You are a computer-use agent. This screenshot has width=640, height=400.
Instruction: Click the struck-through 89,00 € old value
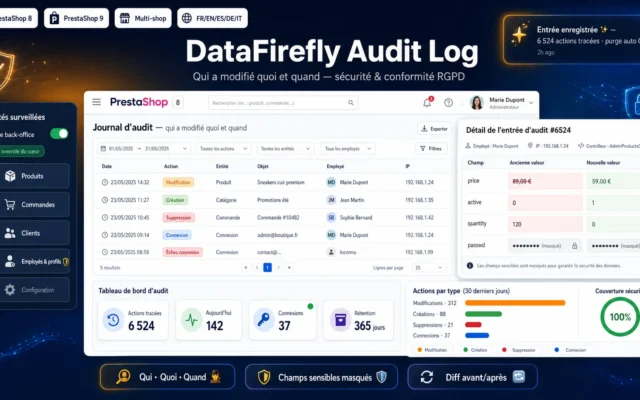tap(522, 181)
